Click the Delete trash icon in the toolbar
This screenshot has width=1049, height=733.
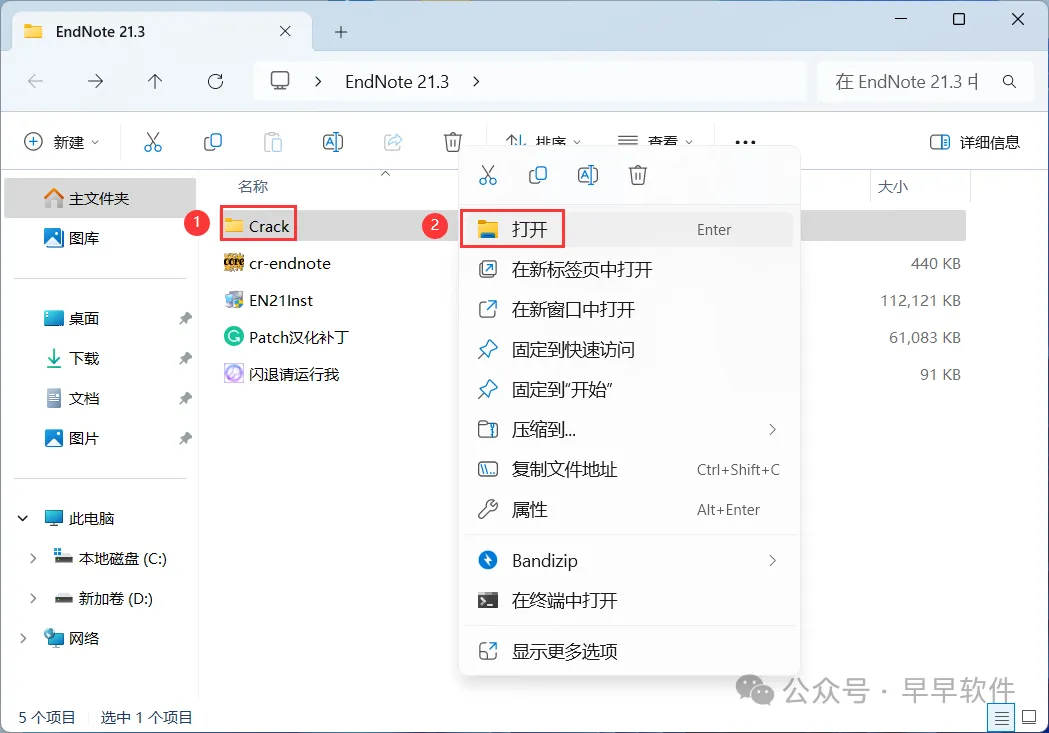(453, 142)
